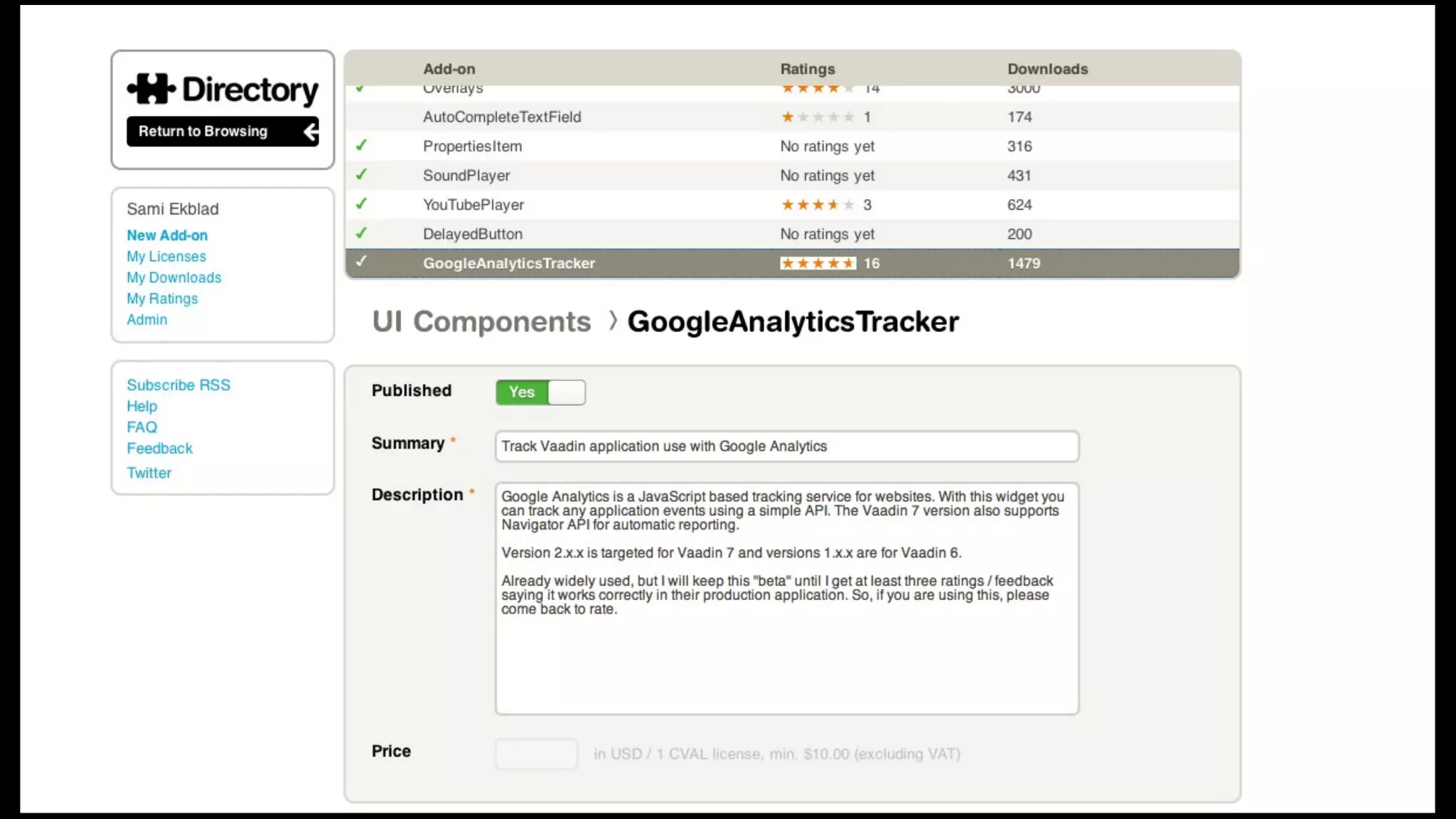Toggle the Published Yes switch
Screen dimensions: 1456x819
click(540, 392)
